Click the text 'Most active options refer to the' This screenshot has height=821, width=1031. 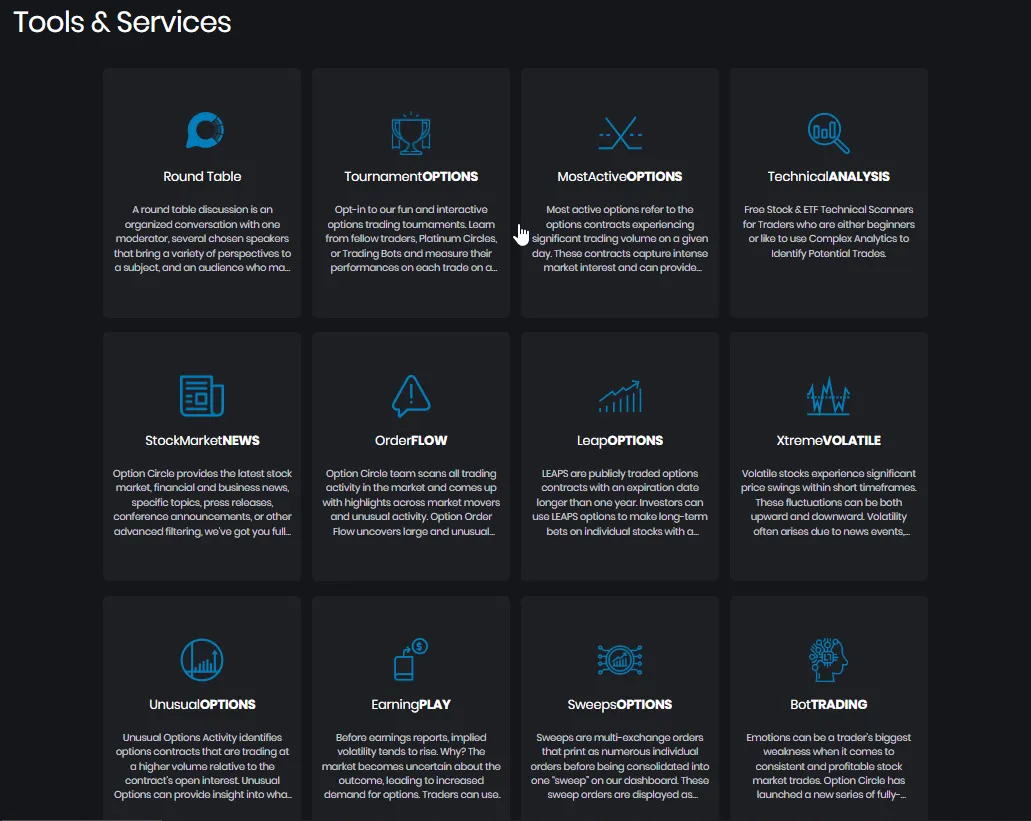(620, 210)
